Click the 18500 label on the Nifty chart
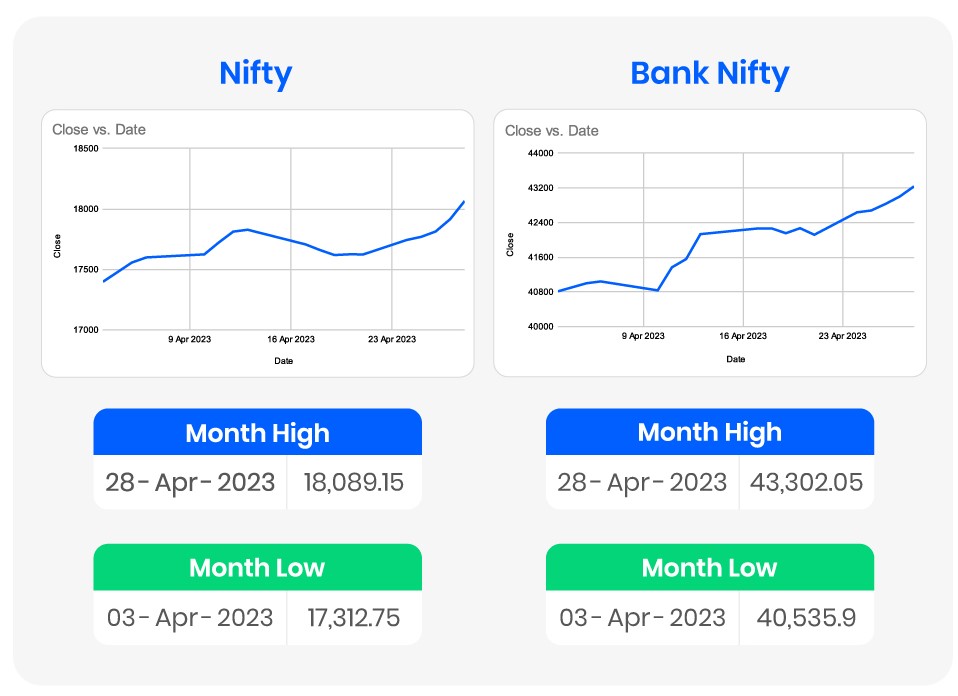Image resolution: width=958 pixels, height=696 pixels. 87,149
